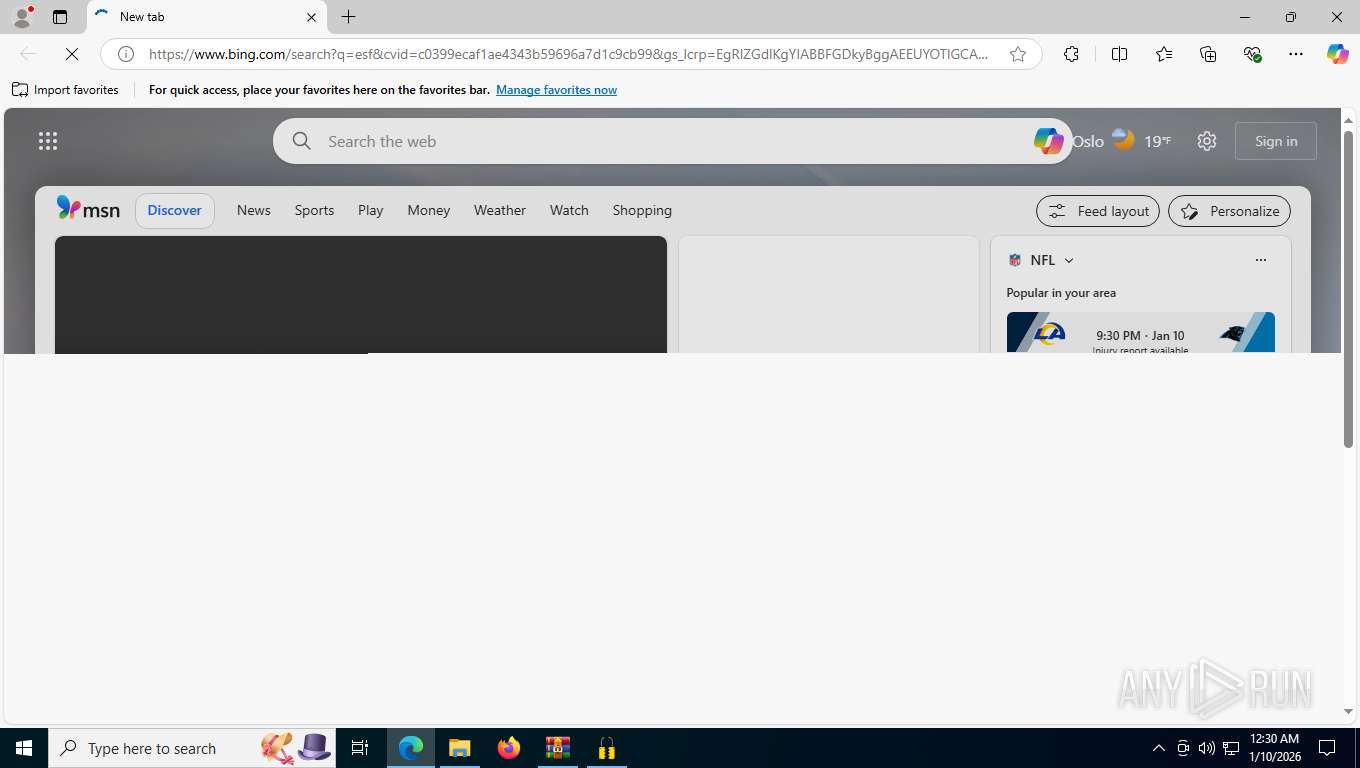The width and height of the screenshot is (1360, 768).
Task: Open taskbar clock showing 12:30 AM
Action: (x=1274, y=748)
